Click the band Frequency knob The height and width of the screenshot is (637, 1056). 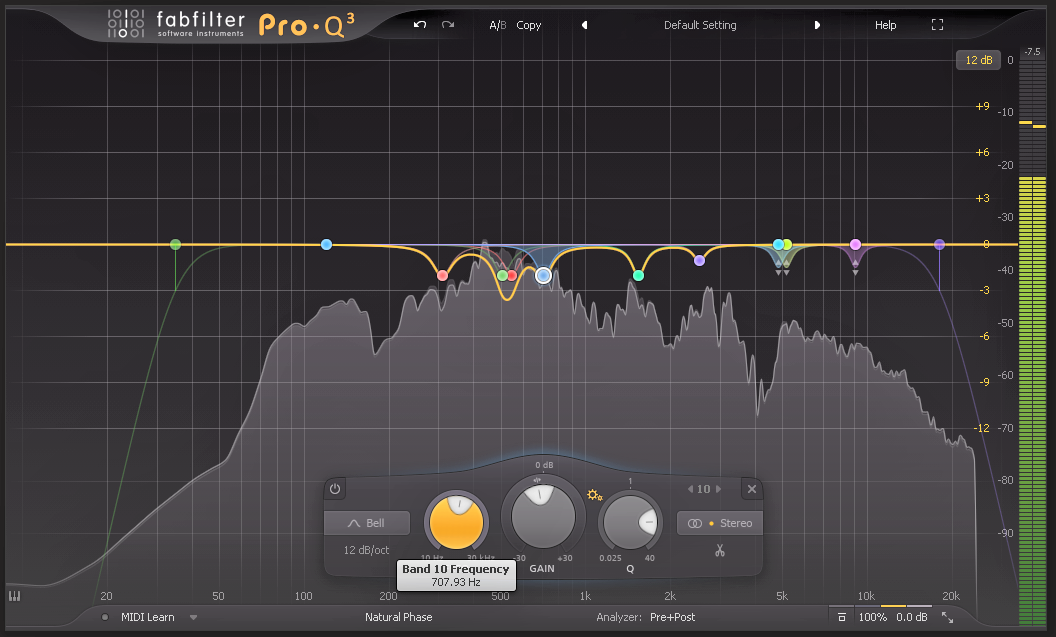tap(456, 523)
